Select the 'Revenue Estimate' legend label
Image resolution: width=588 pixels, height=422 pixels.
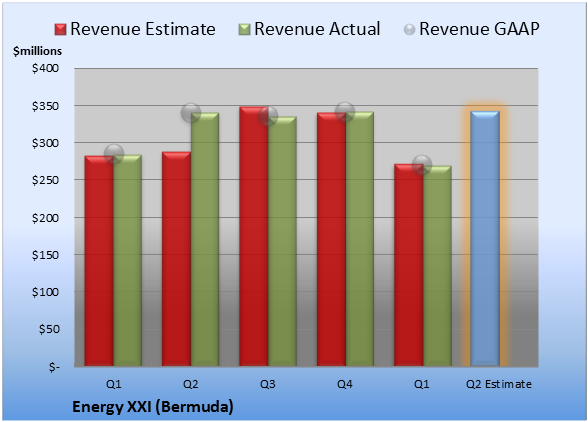pos(143,29)
